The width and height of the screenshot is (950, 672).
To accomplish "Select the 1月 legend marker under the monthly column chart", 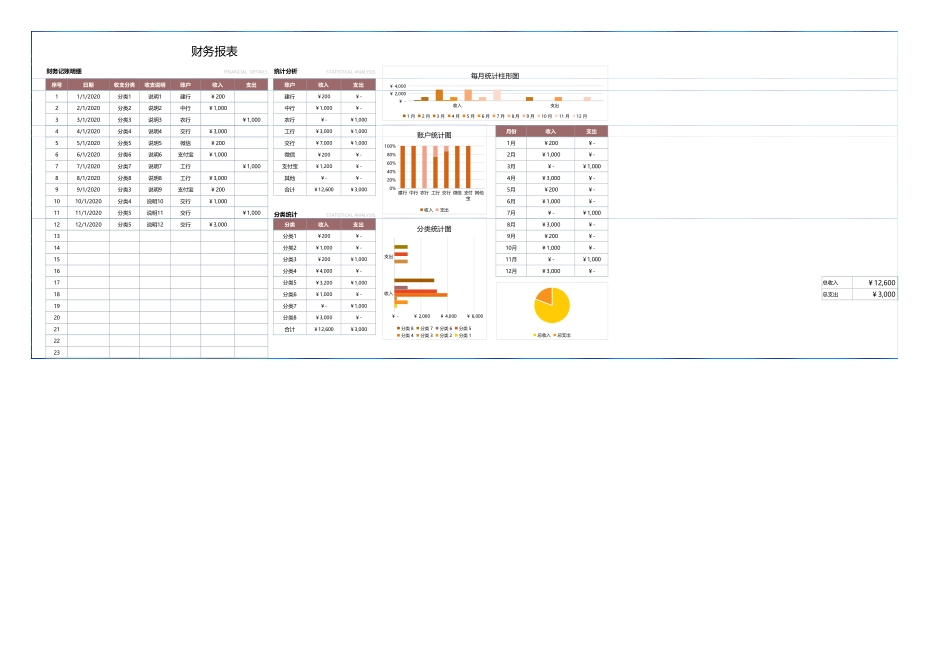I will [404, 115].
